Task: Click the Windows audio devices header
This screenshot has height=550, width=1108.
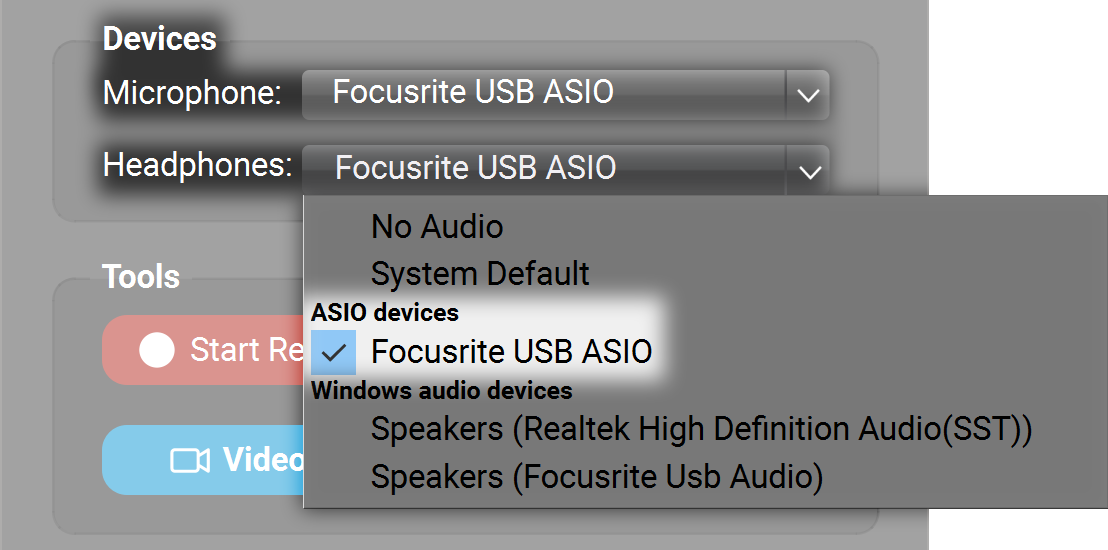Action: coord(441,390)
